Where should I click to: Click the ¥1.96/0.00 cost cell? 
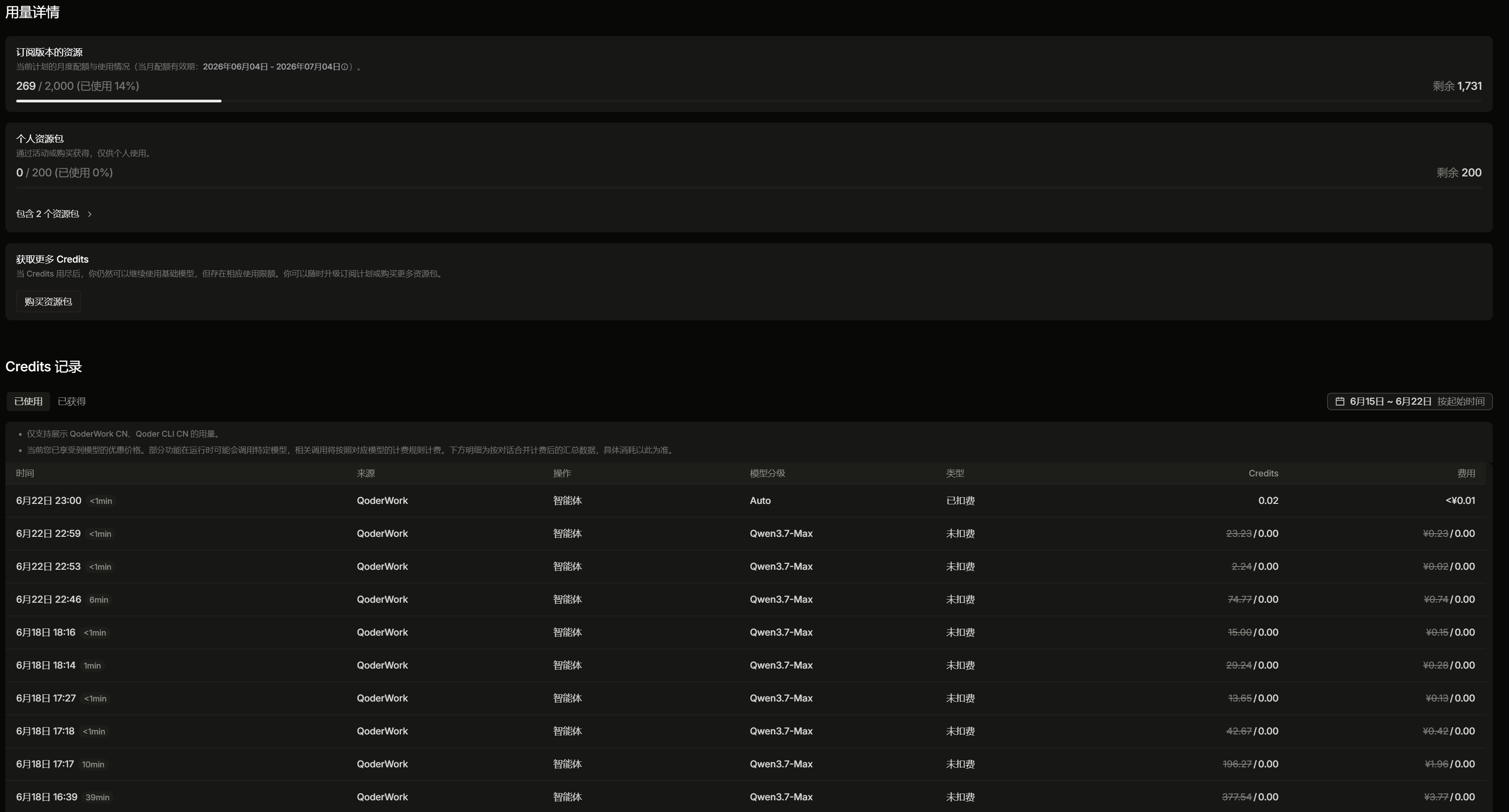[x=1450, y=764]
